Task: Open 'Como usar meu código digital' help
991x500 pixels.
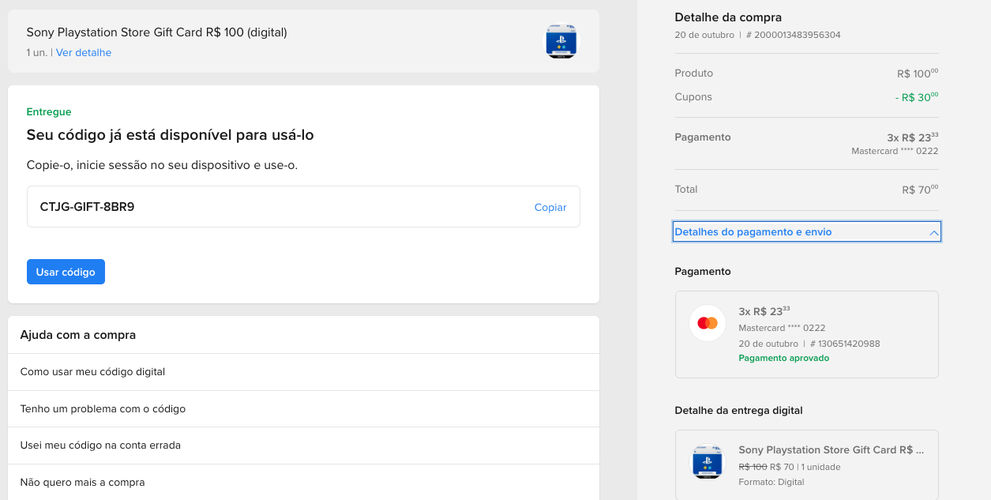Action: 303,372
